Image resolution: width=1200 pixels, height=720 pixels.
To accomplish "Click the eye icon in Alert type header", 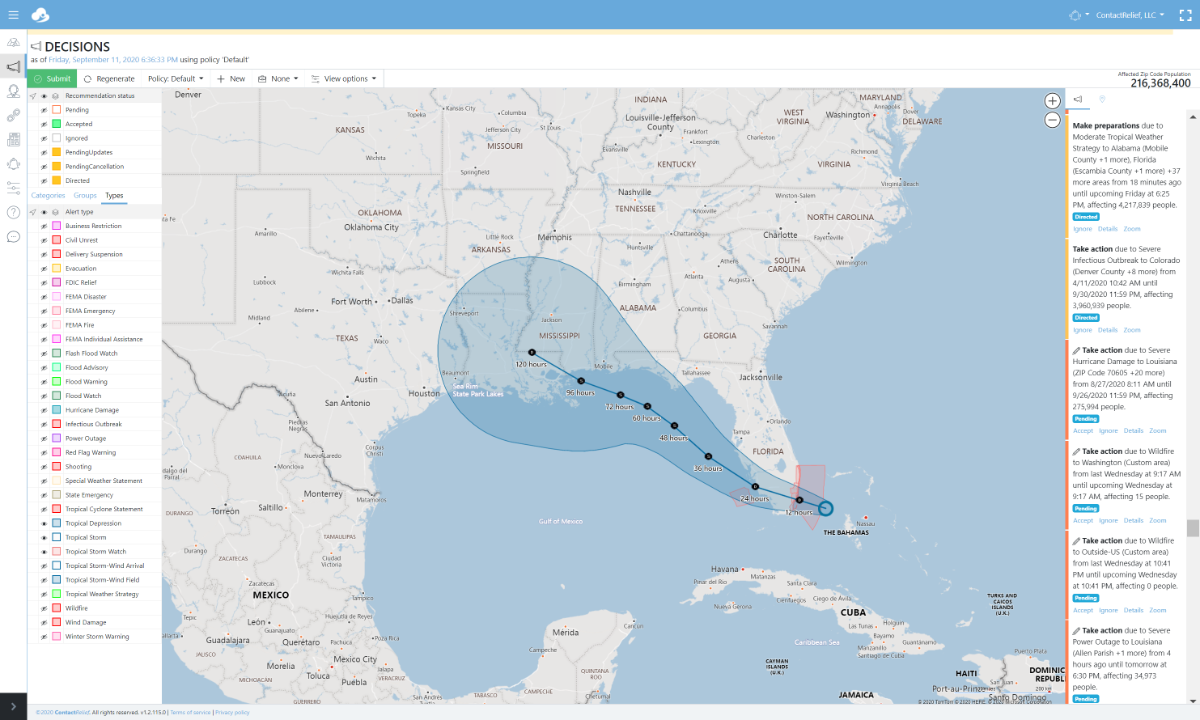I will [43, 212].
